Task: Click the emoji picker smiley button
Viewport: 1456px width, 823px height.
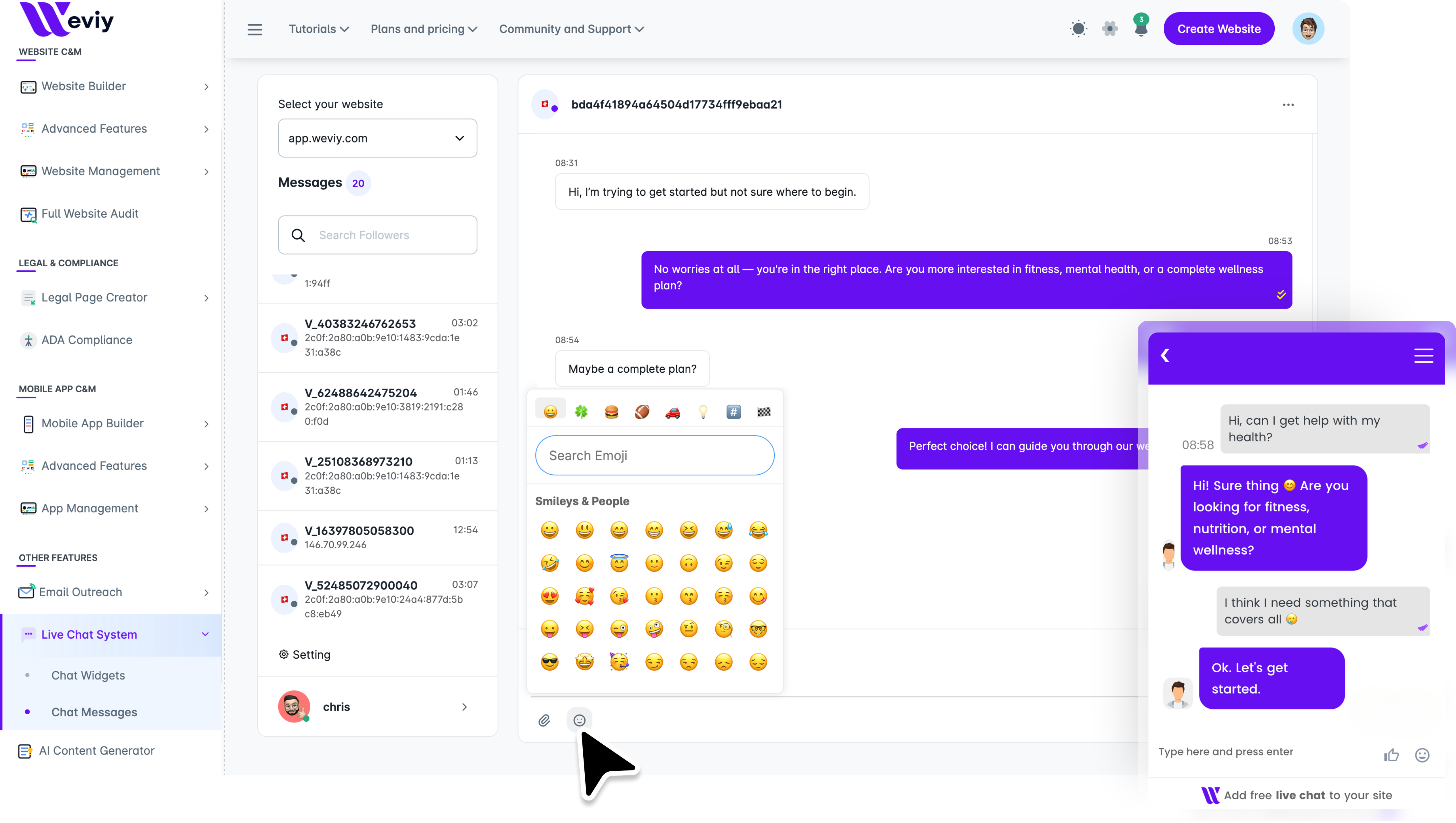Action: click(x=579, y=720)
